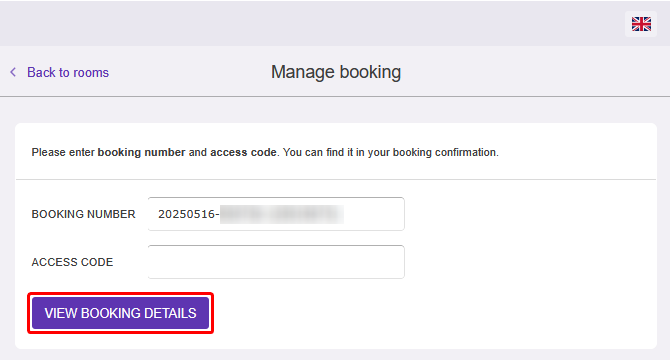Click empty space after blurred booking number

coord(373,214)
